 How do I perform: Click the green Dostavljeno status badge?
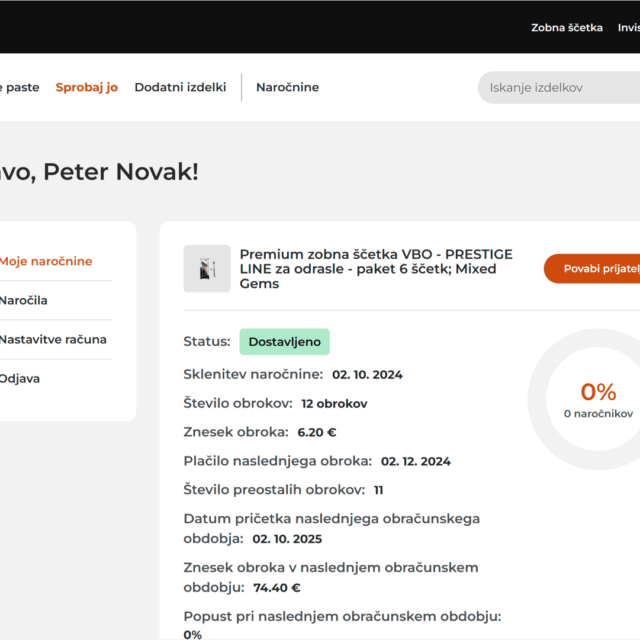click(x=284, y=342)
